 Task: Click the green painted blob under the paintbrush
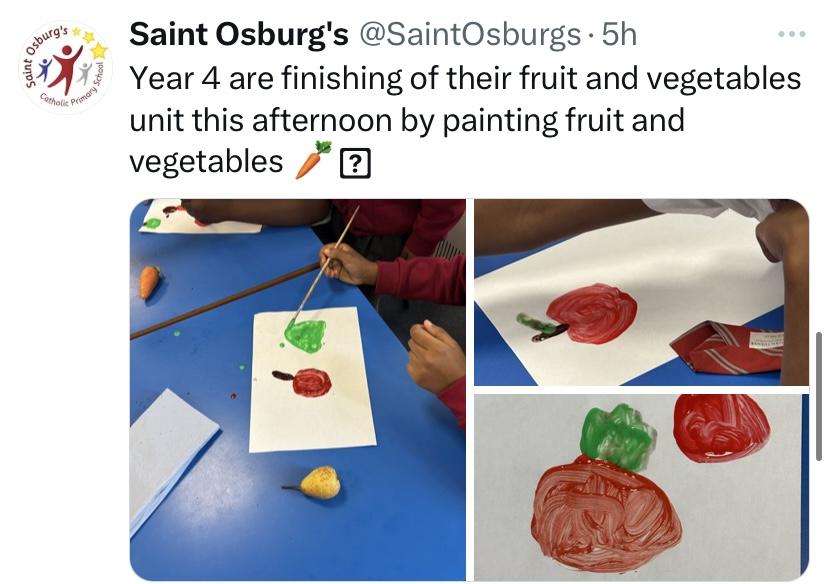pos(305,335)
